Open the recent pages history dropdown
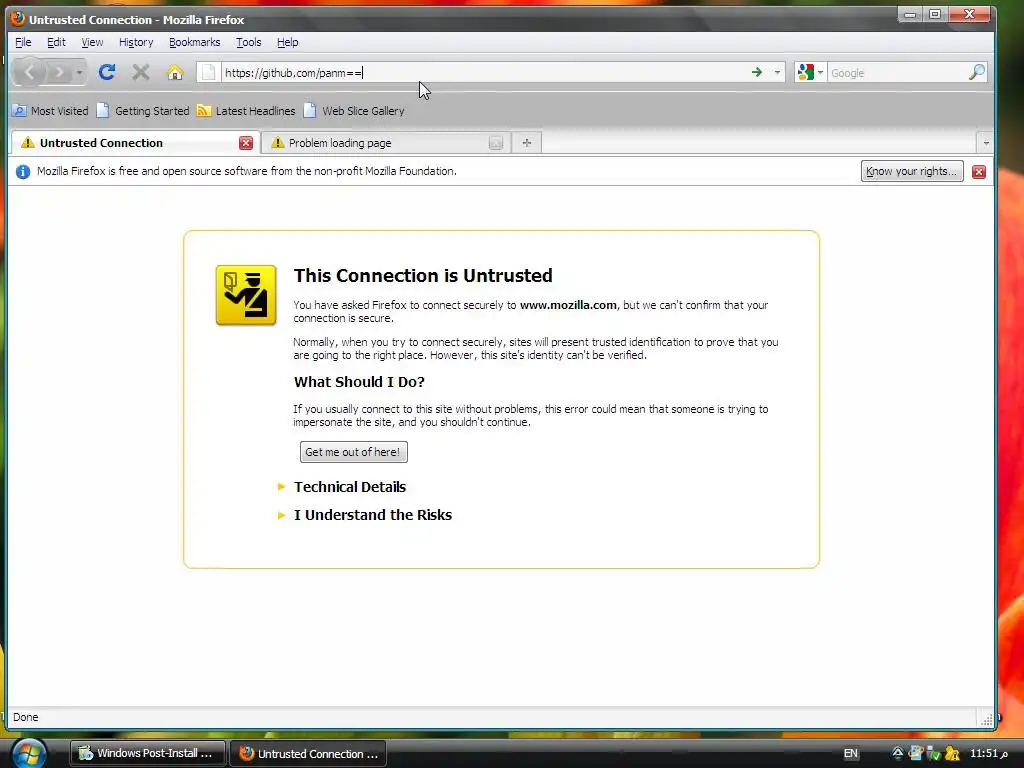This screenshot has width=1024, height=768. (x=79, y=72)
